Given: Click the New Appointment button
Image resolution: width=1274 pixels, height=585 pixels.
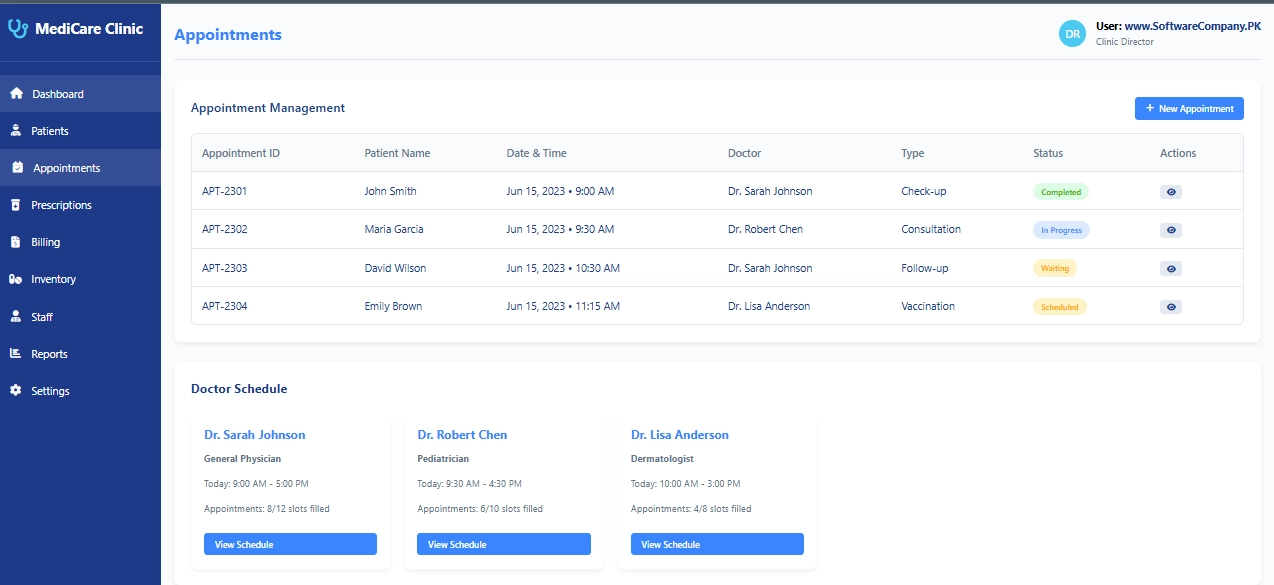Looking at the screenshot, I should click(x=1189, y=108).
